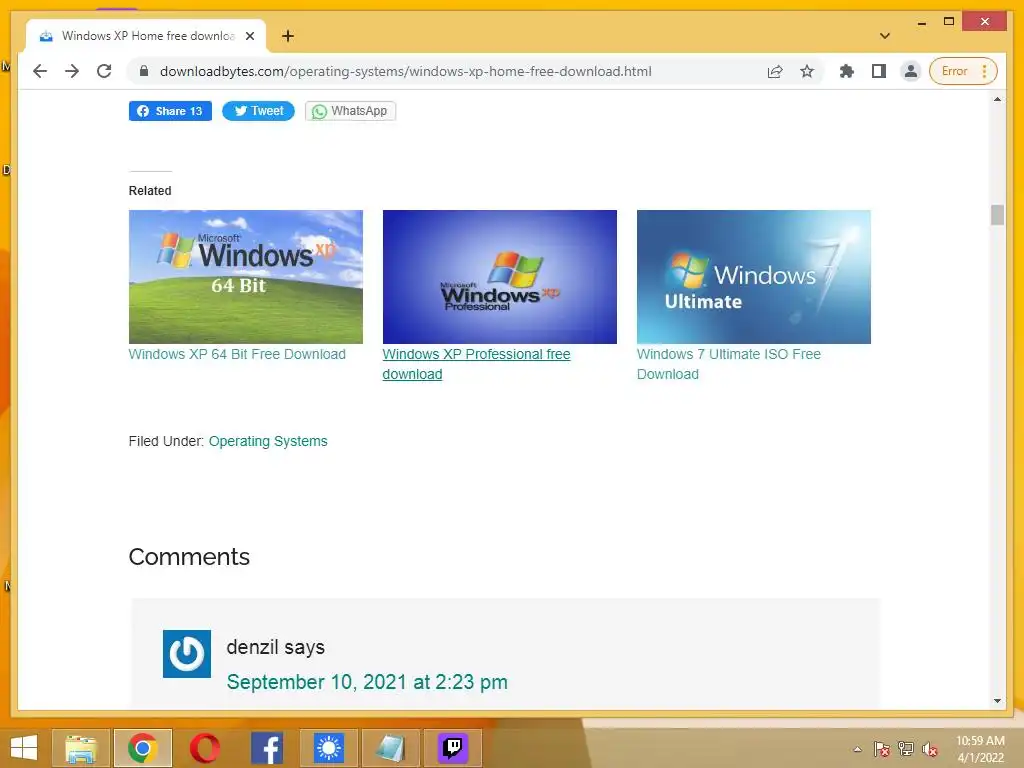Click the scrollbar up arrow

997,99
